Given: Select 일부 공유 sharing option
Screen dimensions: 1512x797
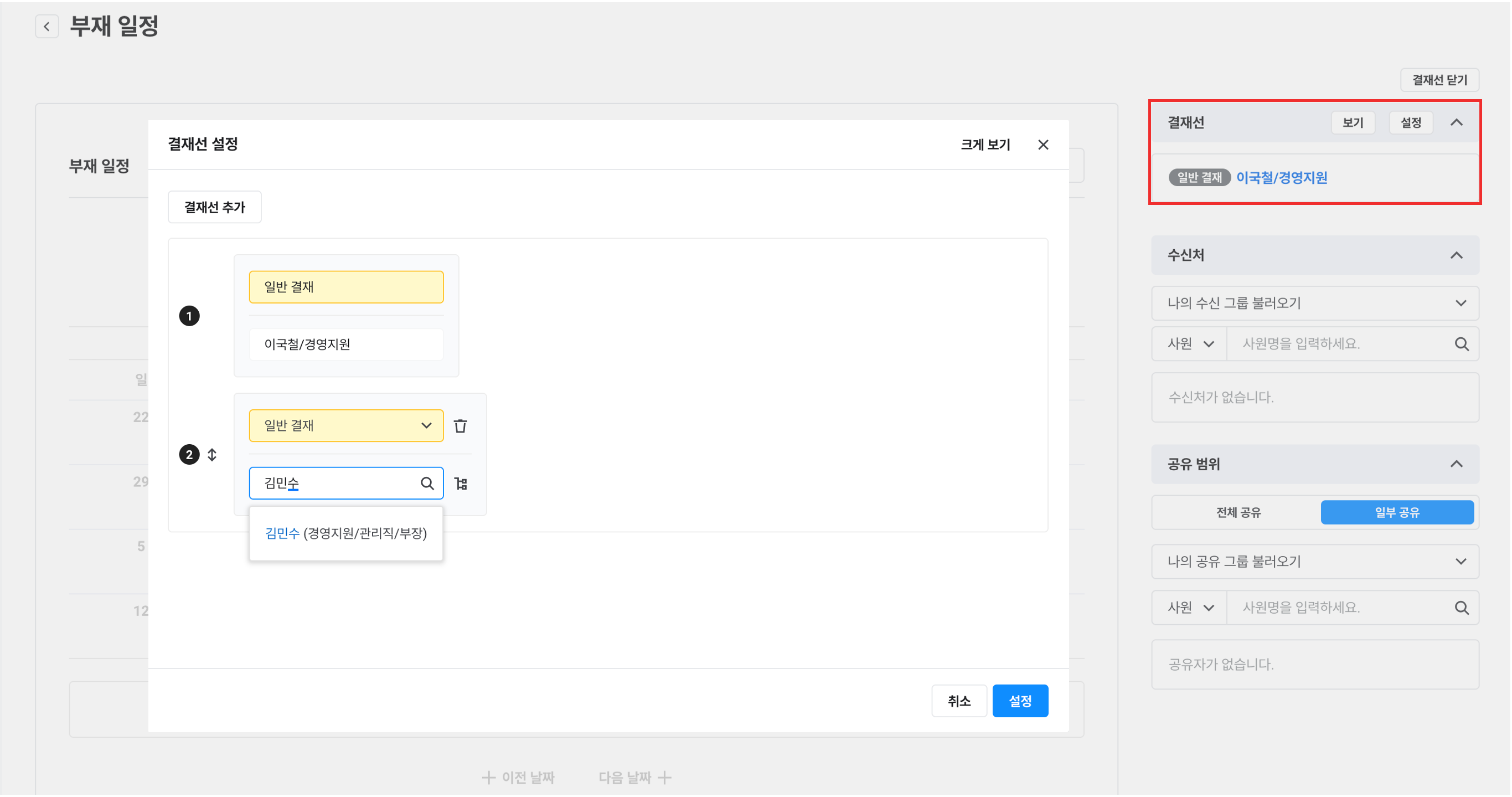Looking at the screenshot, I should coord(1396,512).
